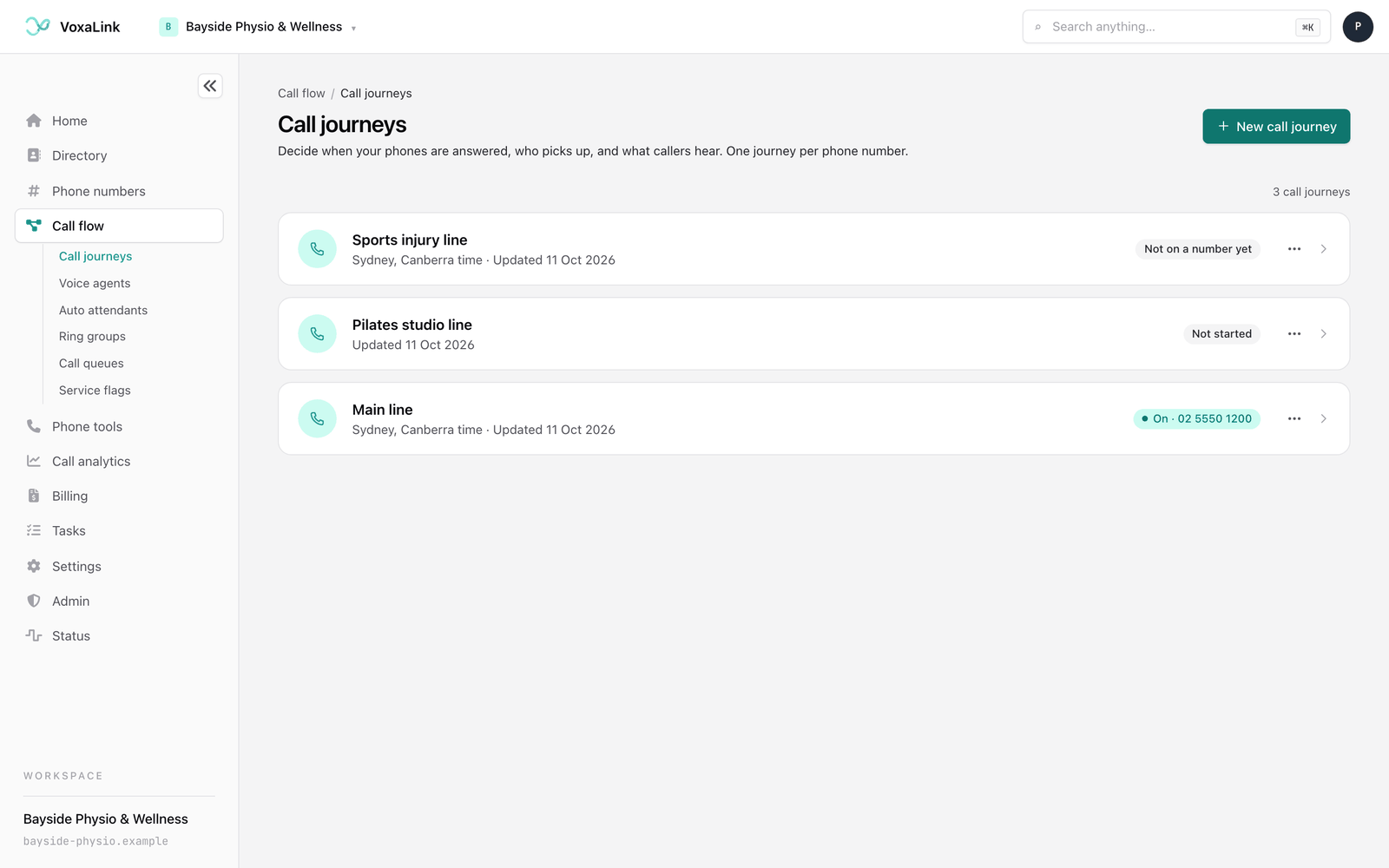Click the Status pulse icon
The image size is (1389, 868).
click(x=34, y=635)
